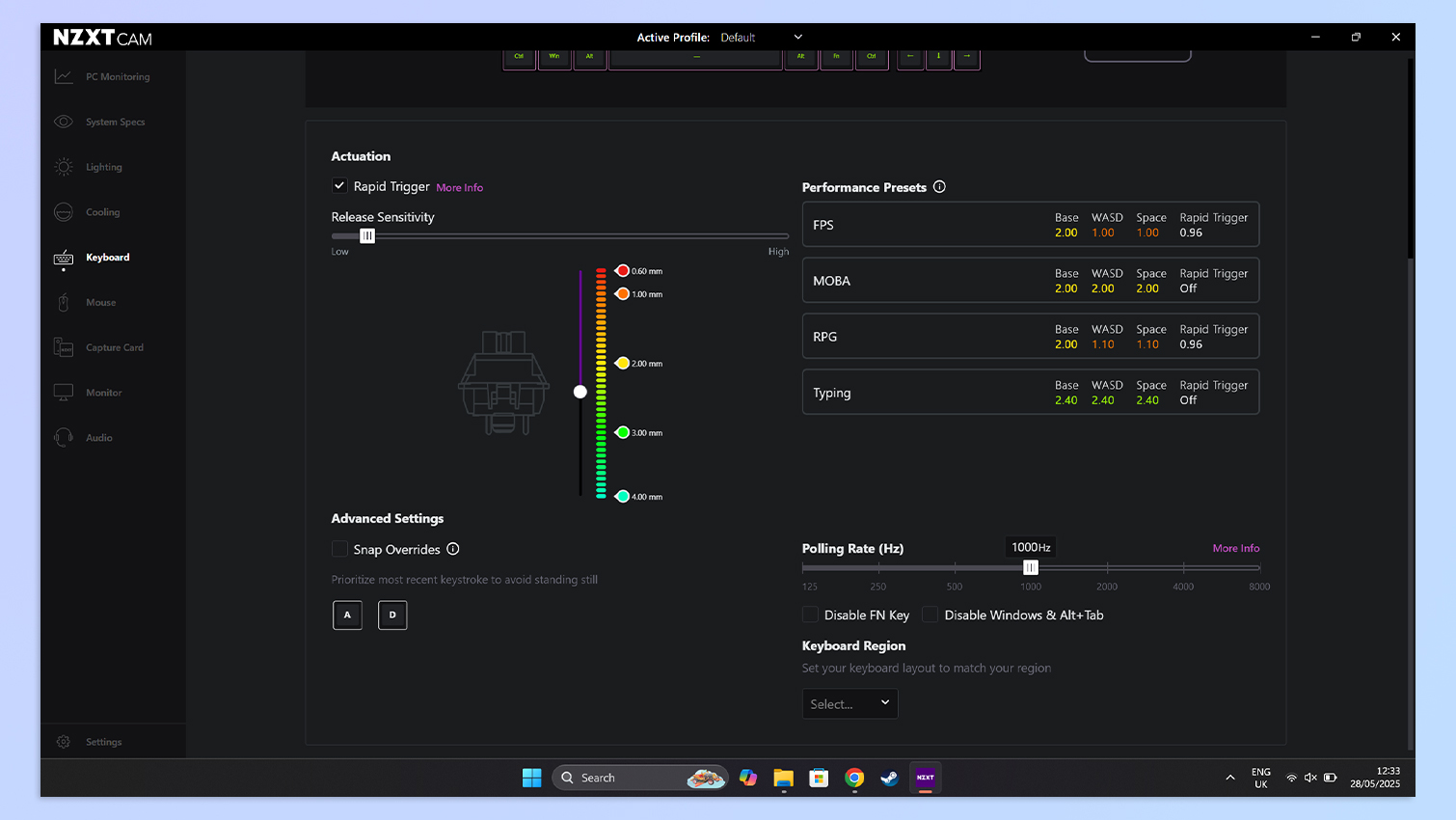This screenshot has width=1456, height=820.
Task: Click the Release Sensitivity slider handle
Action: 367,236
